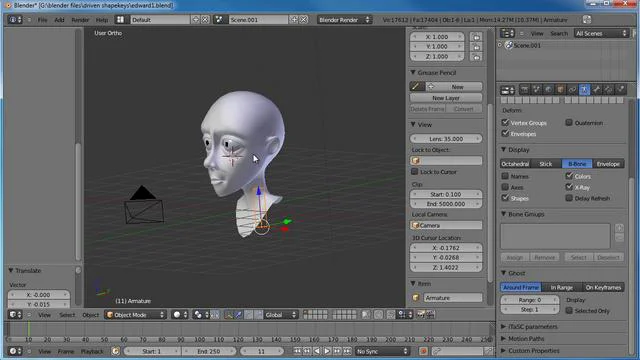640x360 pixels.
Task: Click the OpenGL render animation icon
Action: (x=430, y=315)
